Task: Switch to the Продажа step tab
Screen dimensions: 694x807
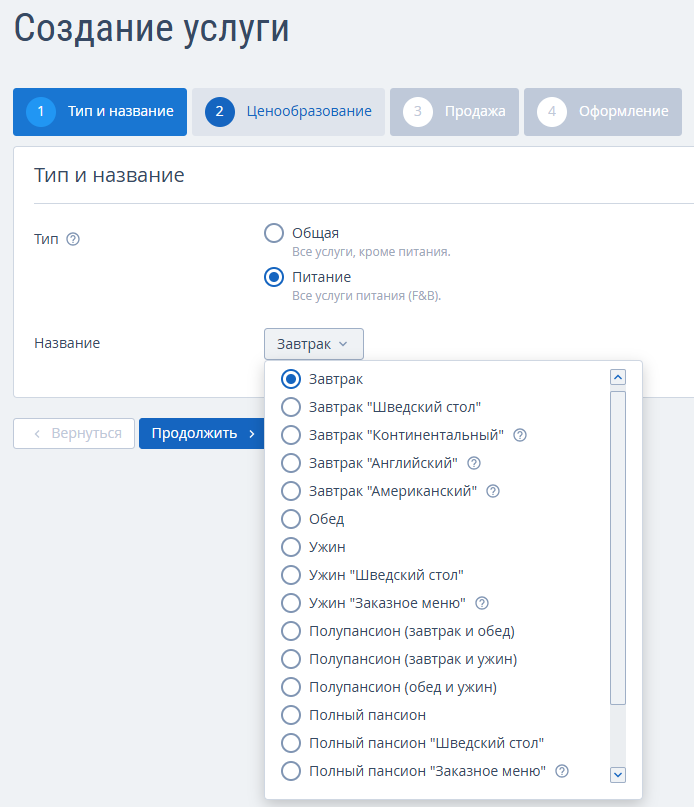Action: pos(454,112)
